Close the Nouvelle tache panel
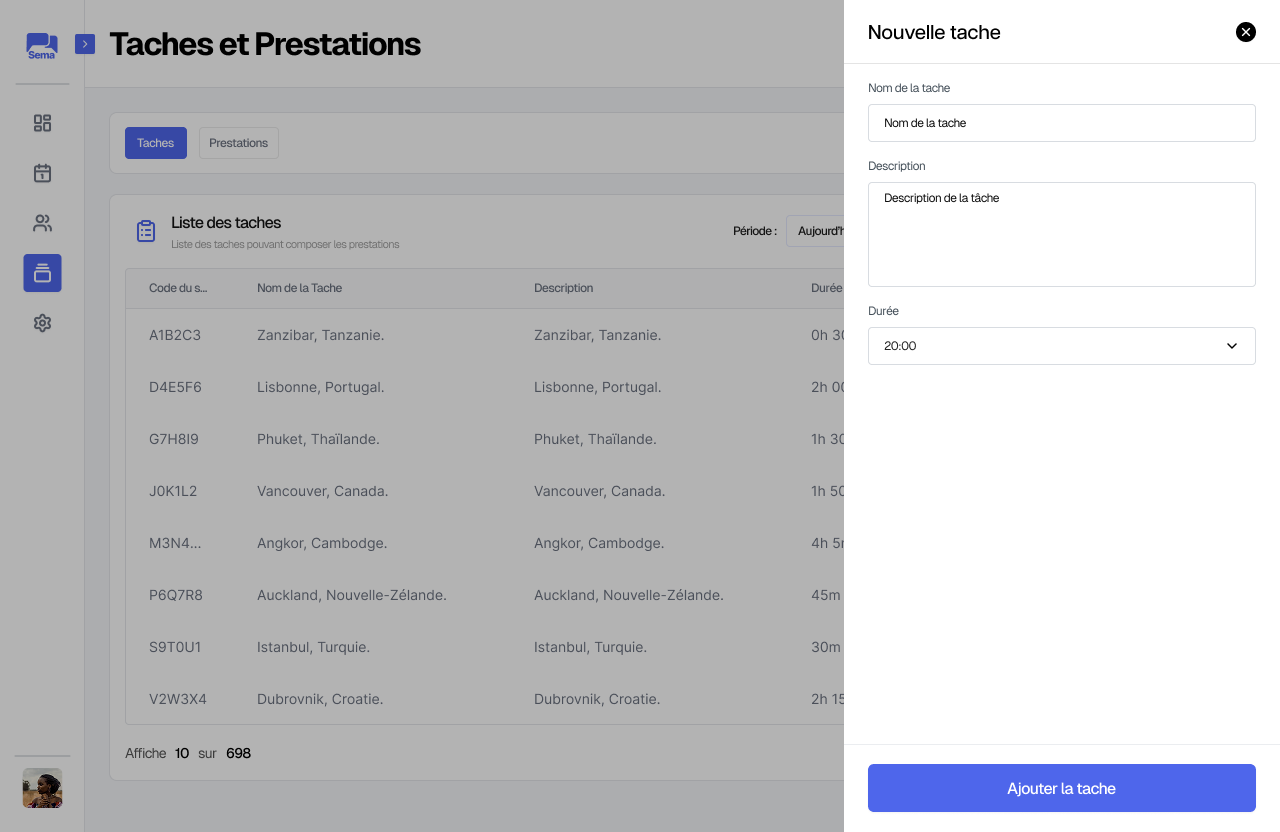Viewport: 1280px width, 832px height. pyautogui.click(x=1246, y=32)
